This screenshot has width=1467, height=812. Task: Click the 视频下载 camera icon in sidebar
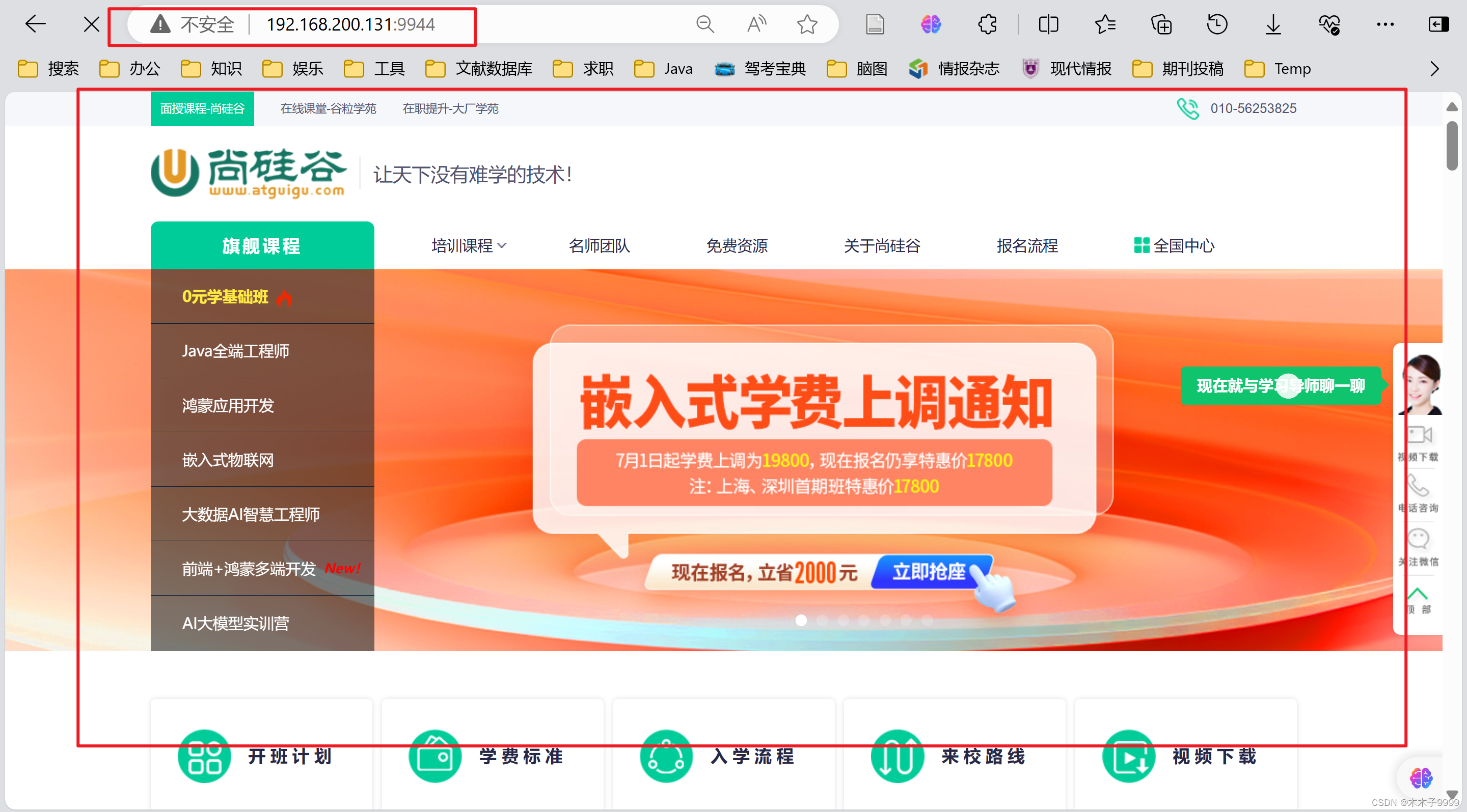[1419, 435]
